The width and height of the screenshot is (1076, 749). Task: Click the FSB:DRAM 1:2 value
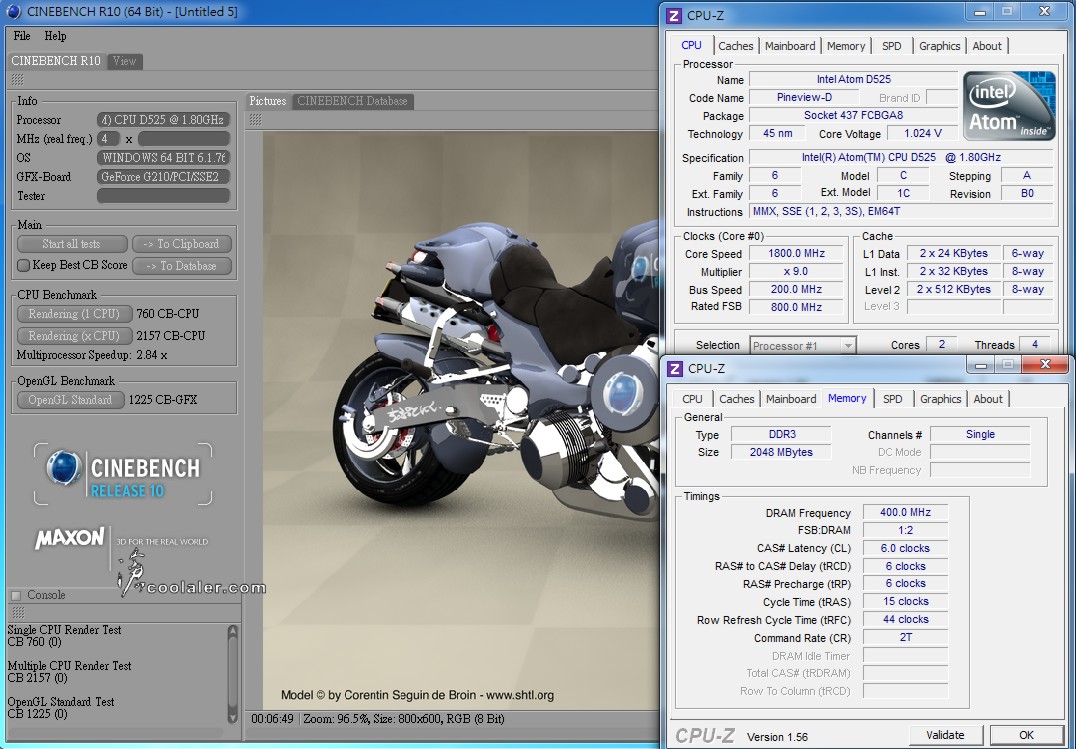click(x=905, y=530)
